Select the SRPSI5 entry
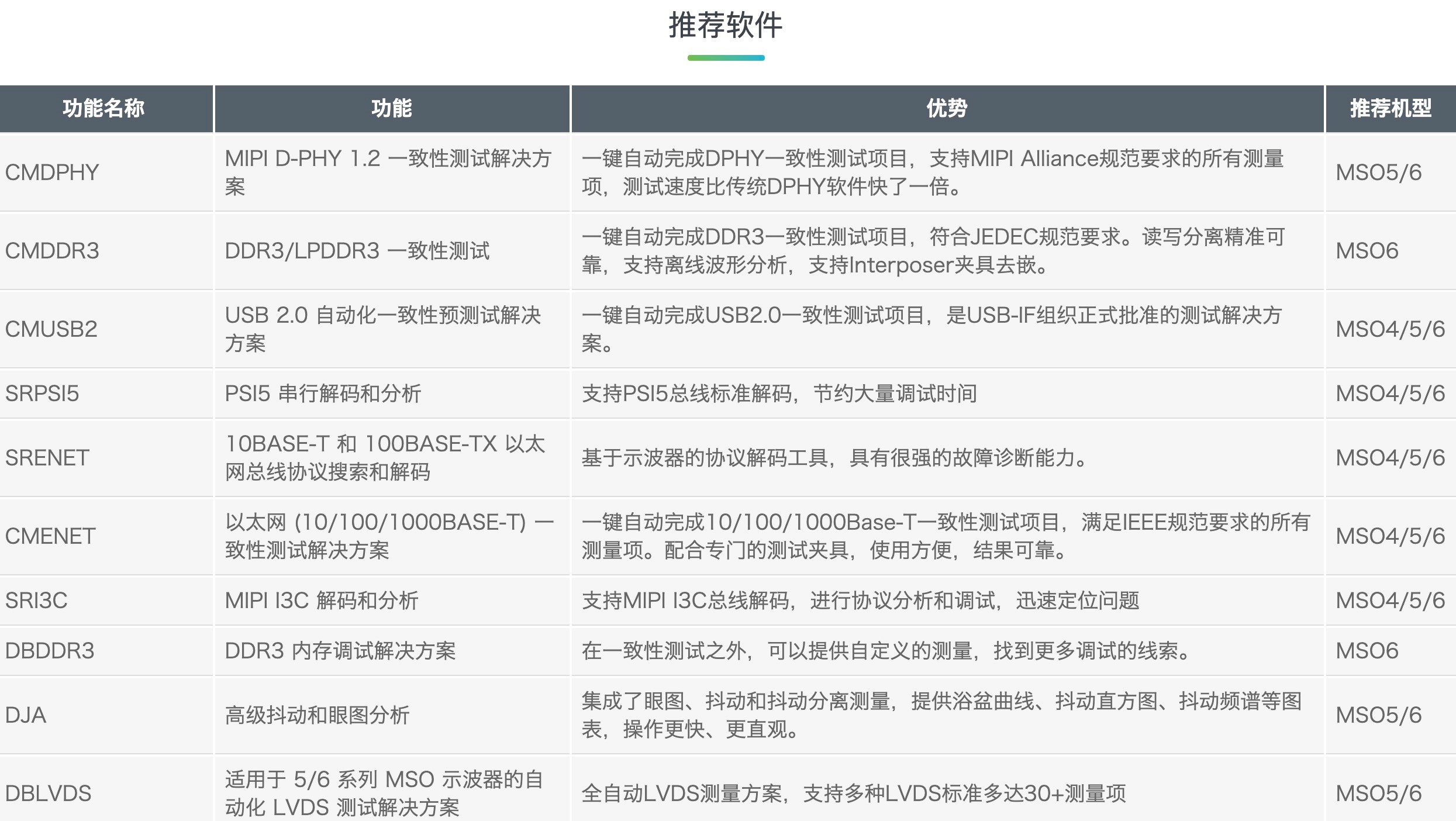The image size is (1456, 821). click(x=42, y=394)
